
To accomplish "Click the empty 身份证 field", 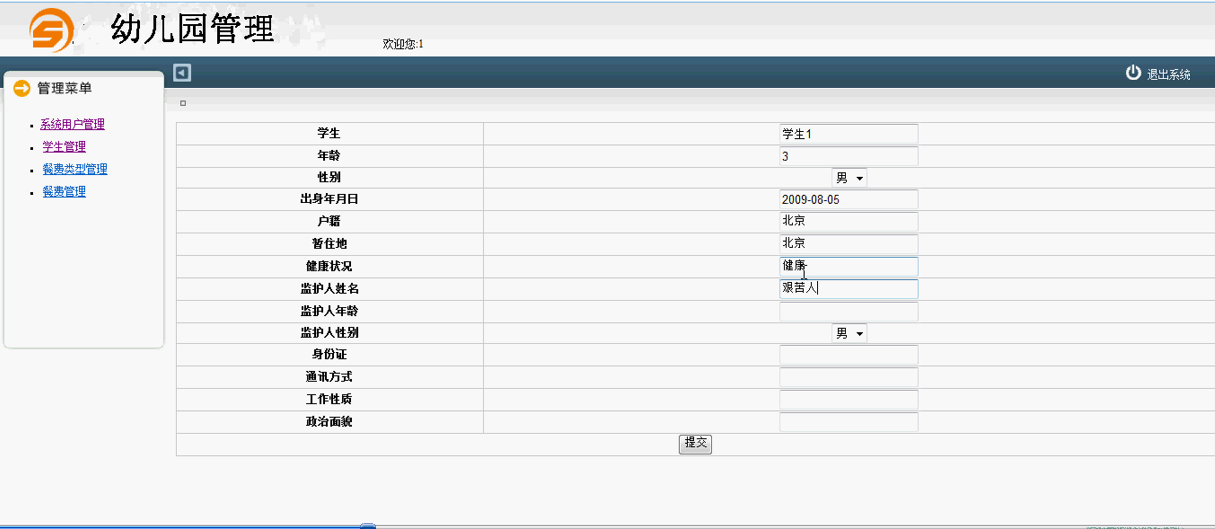I will tap(848, 355).
